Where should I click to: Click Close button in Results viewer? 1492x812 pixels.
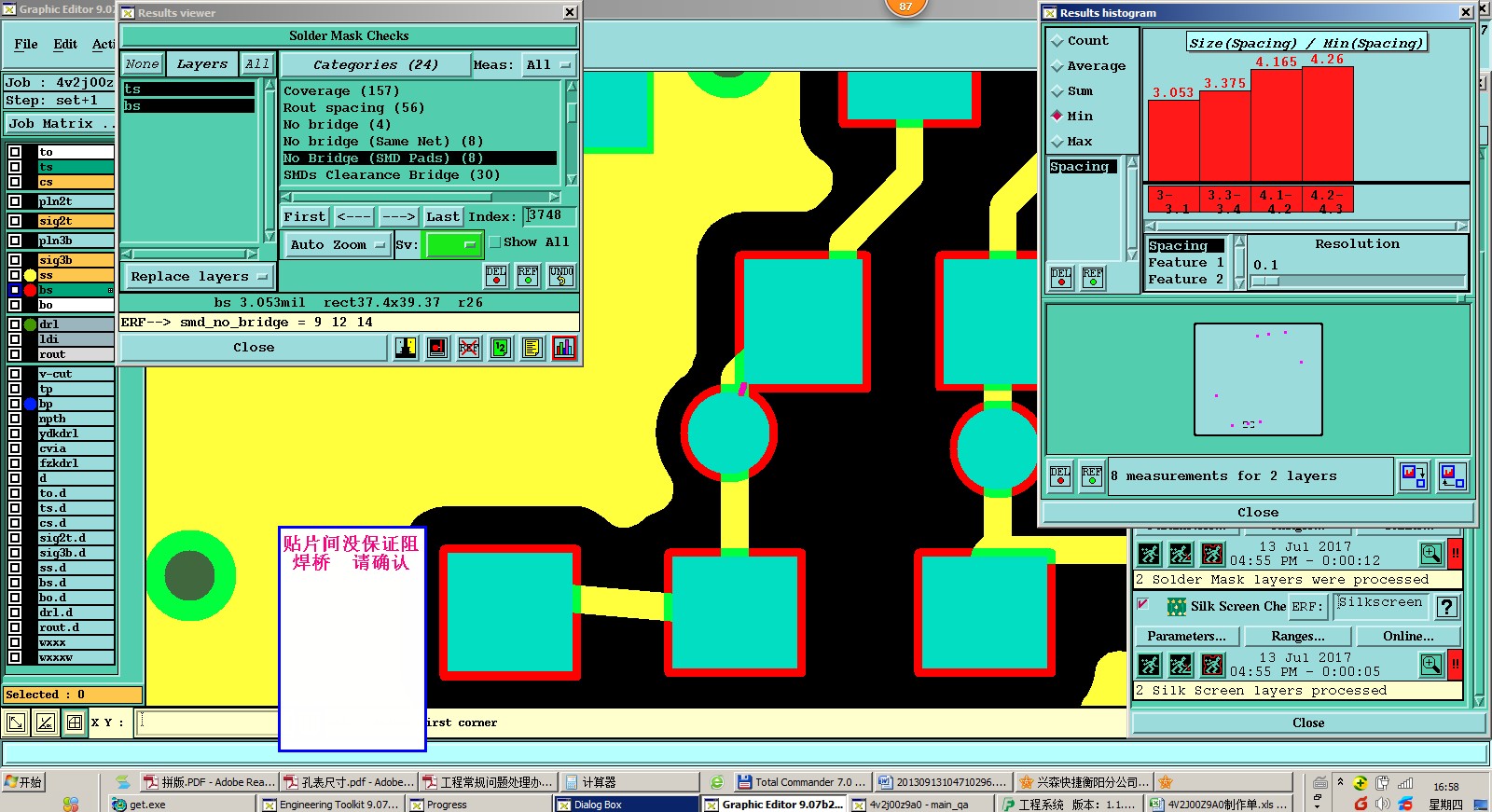(x=254, y=348)
